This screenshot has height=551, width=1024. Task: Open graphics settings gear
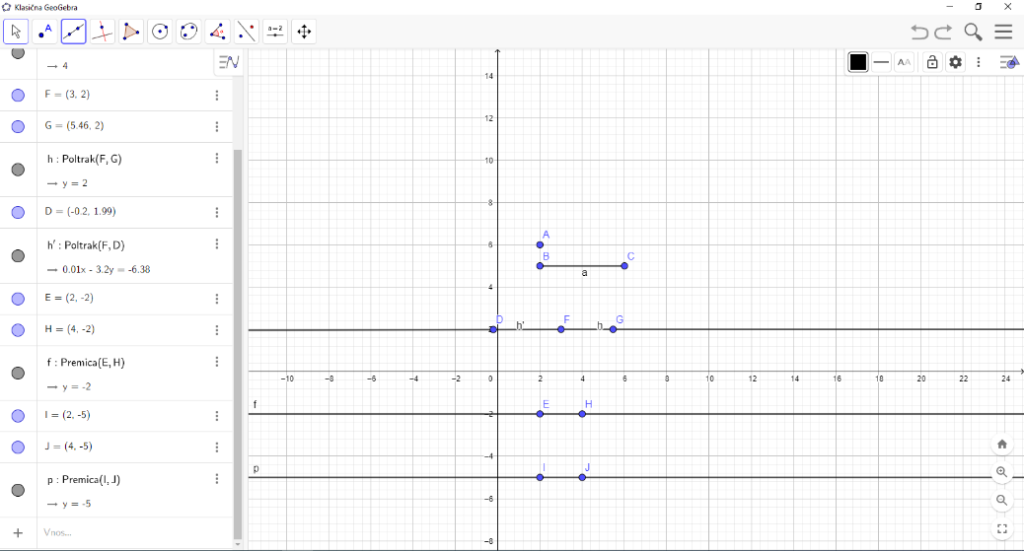(x=955, y=62)
